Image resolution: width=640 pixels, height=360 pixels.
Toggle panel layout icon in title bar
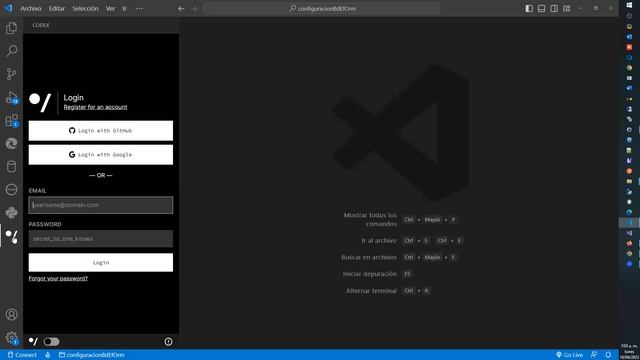[x=542, y=9]
